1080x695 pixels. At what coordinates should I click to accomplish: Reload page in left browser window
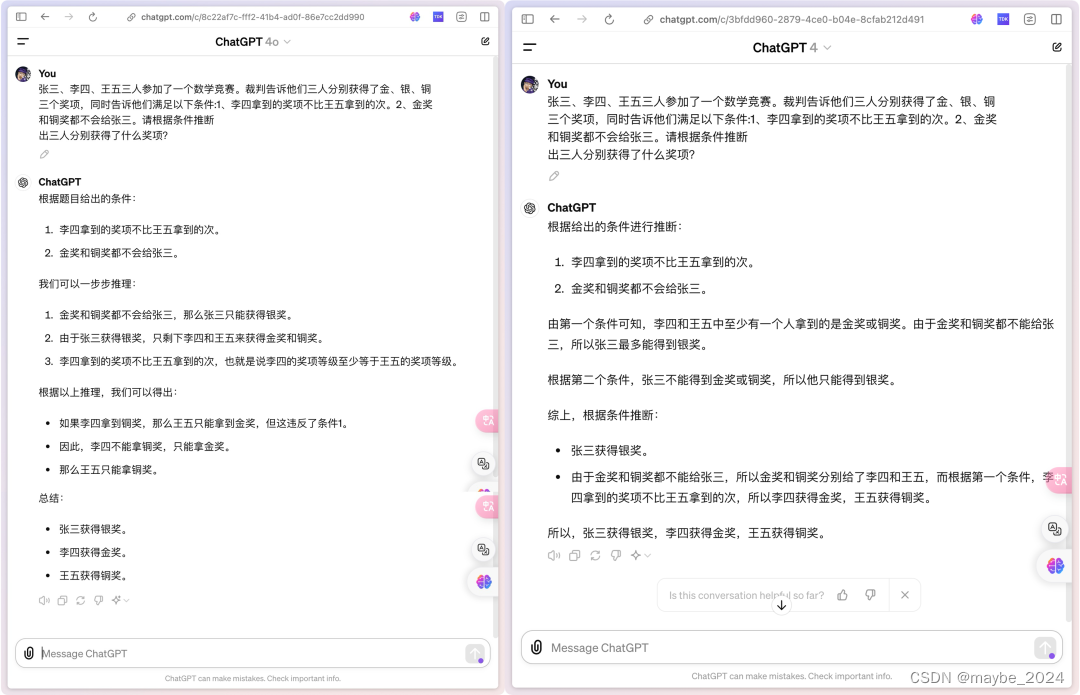93,17
